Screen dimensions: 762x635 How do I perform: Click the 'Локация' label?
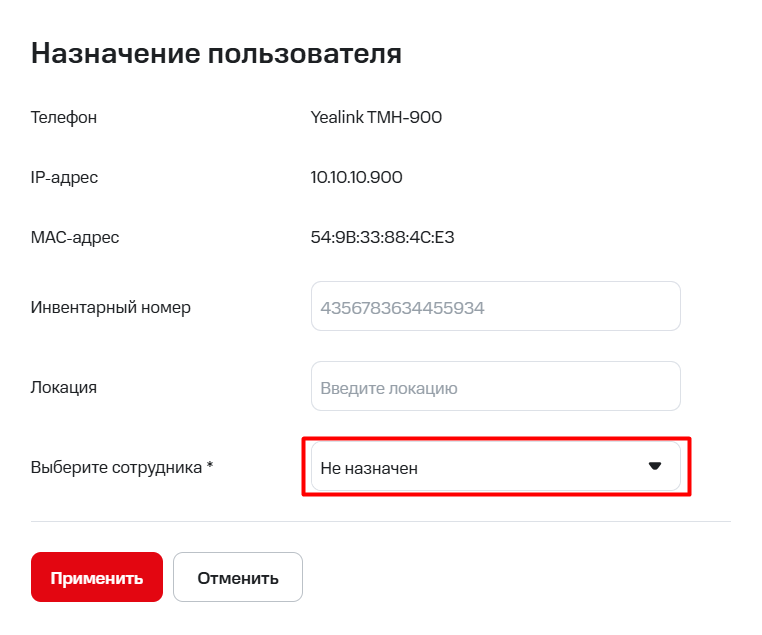[64, 387]
